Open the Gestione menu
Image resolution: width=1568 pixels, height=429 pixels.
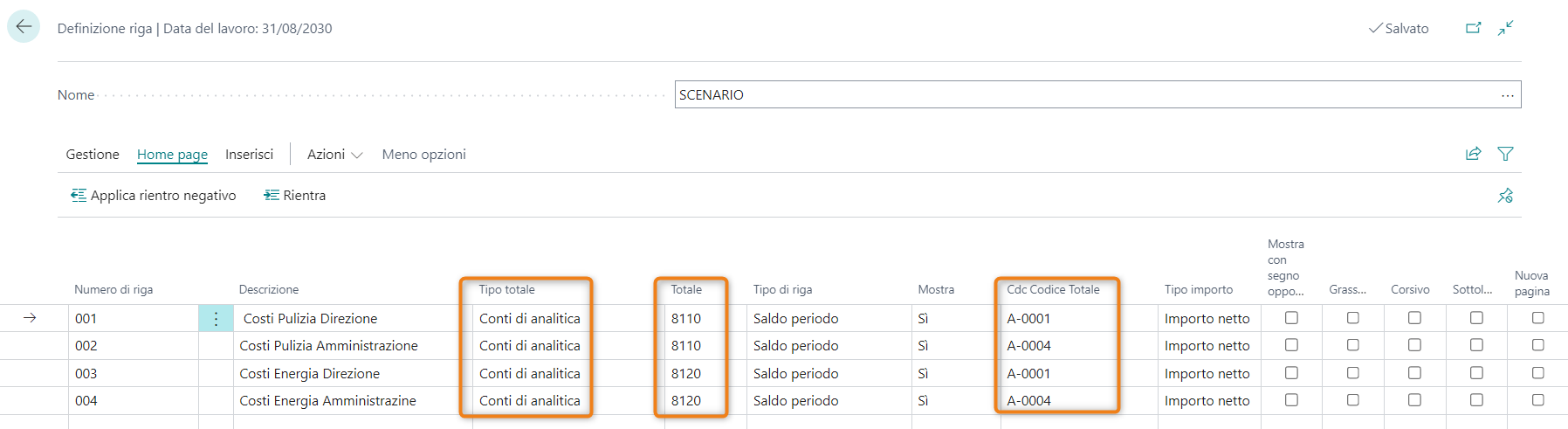click(93, 155)
